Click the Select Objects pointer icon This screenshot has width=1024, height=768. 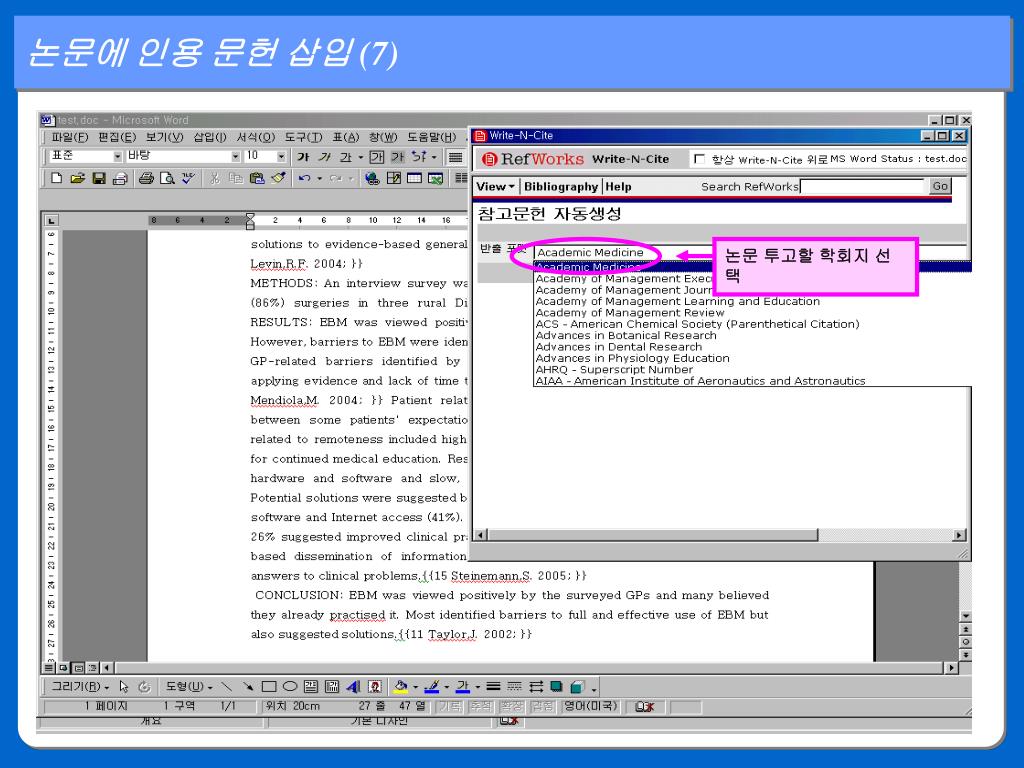(124, 686)
